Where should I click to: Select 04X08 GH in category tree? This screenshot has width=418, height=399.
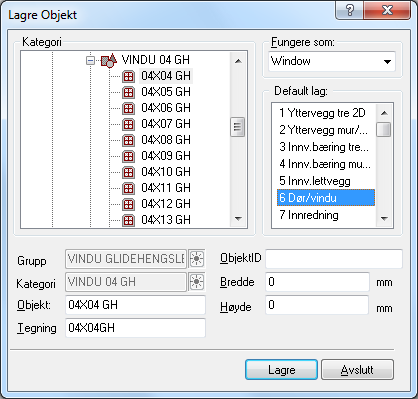pos(166,140)
